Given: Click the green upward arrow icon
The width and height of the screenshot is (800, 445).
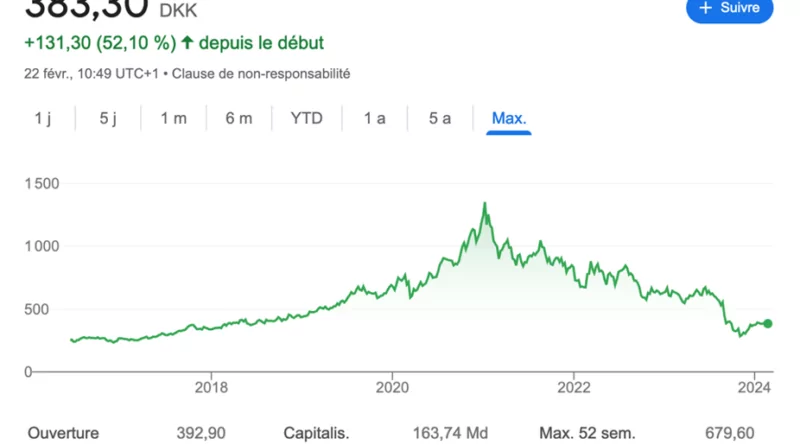Looking at the screenshot, I should pos(187,43).
